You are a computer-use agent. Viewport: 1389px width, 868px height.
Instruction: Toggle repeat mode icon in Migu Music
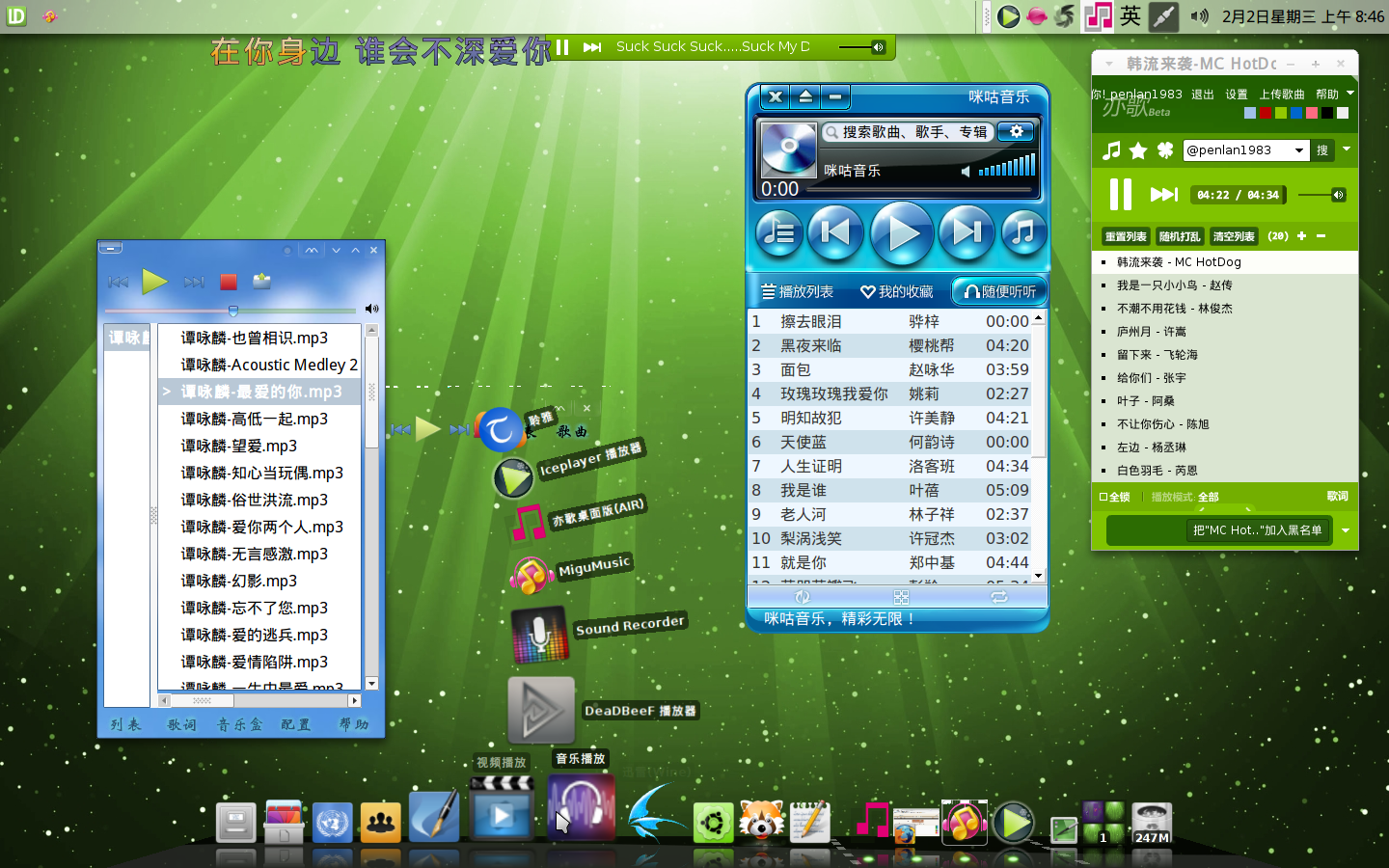(x=999, y=597)
